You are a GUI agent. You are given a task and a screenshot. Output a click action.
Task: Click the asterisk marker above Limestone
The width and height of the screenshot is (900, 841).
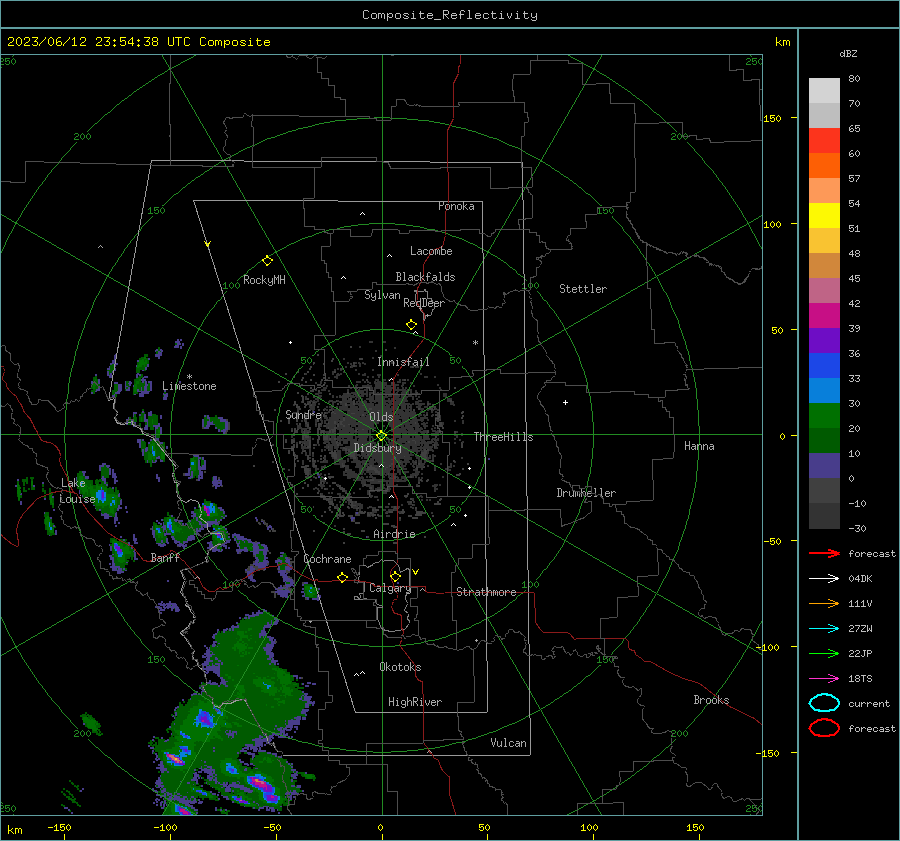(x=189, y=377)
